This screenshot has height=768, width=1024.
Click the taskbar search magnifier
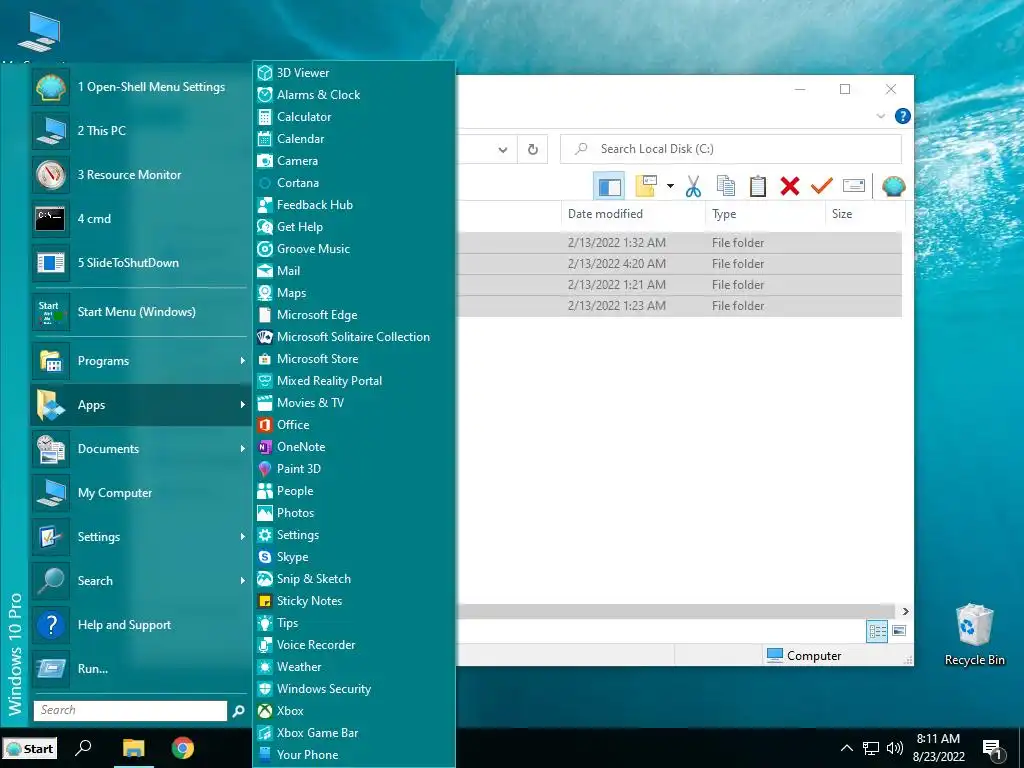(x=84, y=748)
